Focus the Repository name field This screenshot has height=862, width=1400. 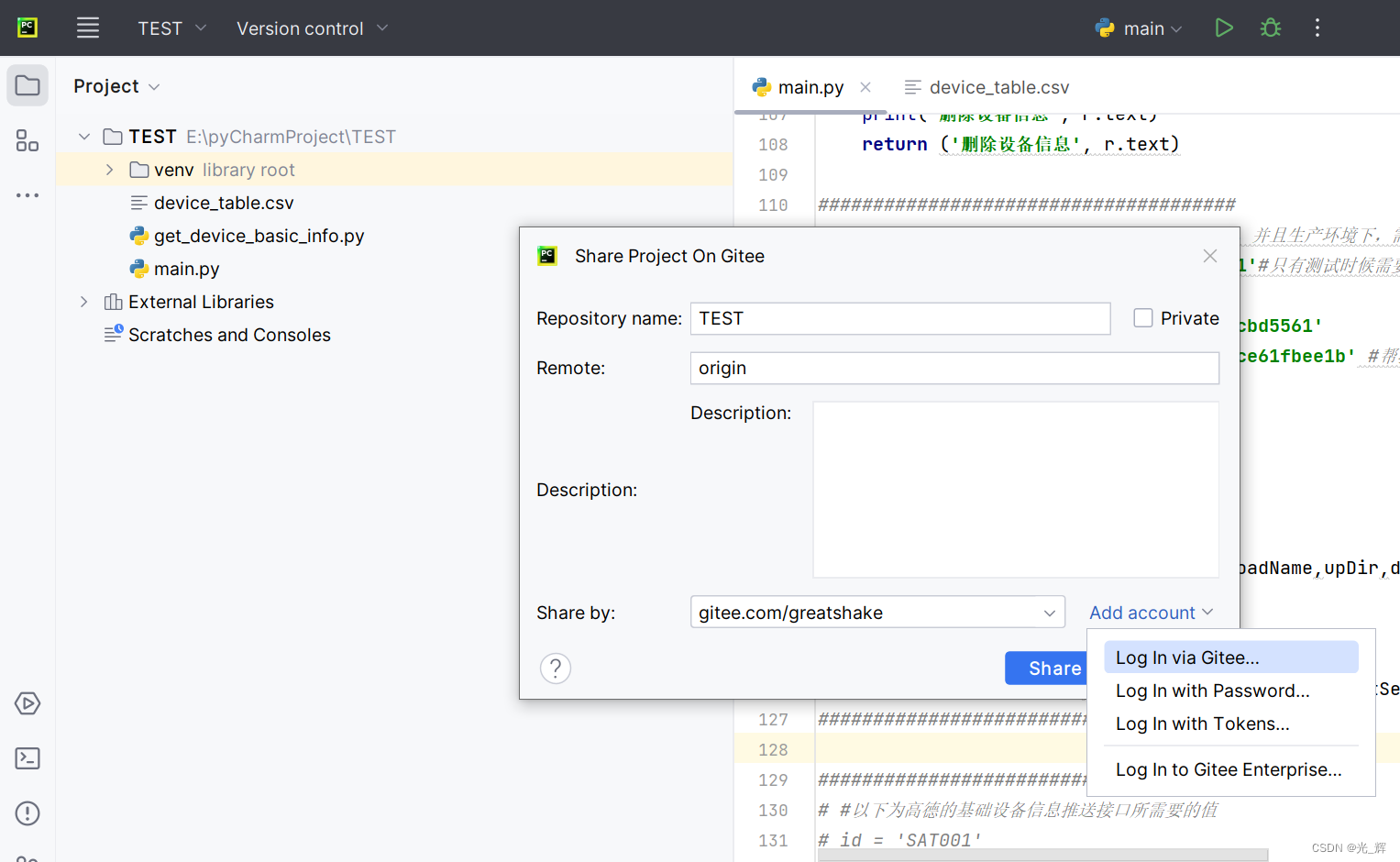(x=900, y=318)
